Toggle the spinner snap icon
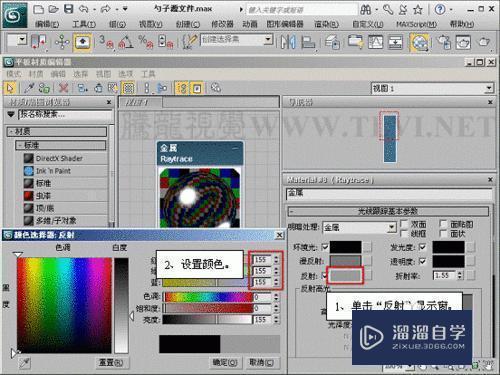 tap(166, 42)
